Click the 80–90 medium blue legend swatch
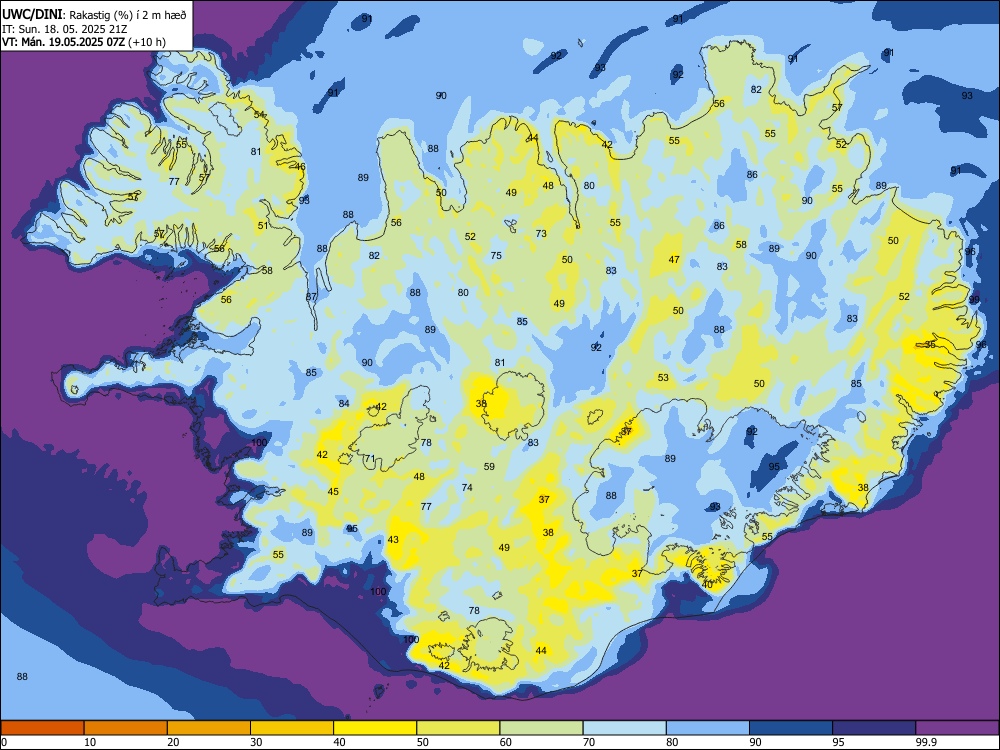 [x=708, y=728]
